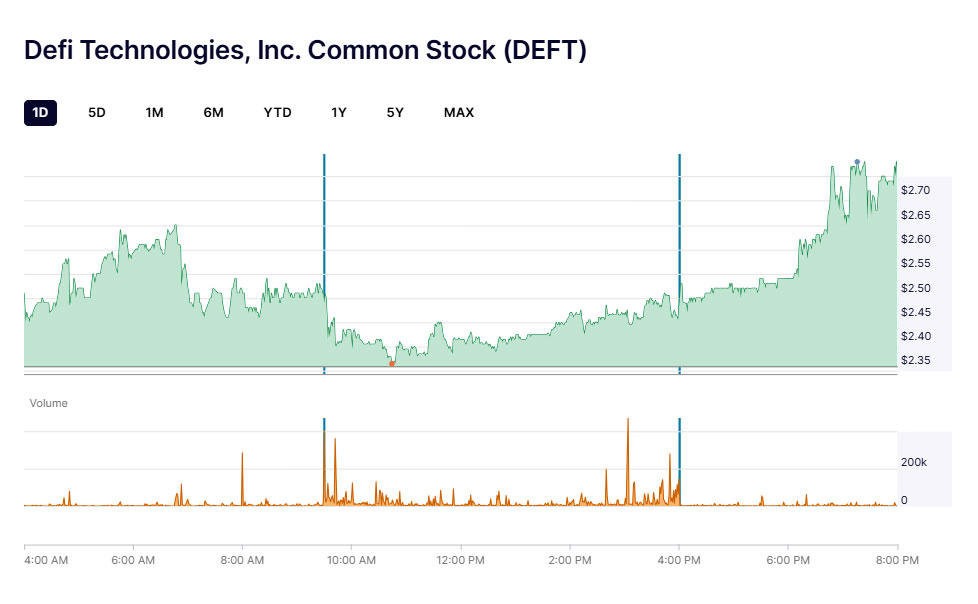The height and width of the screenshot is (604, 978).
Task: Open the MAX historical chart view
Action: click(x=458, y=112)
